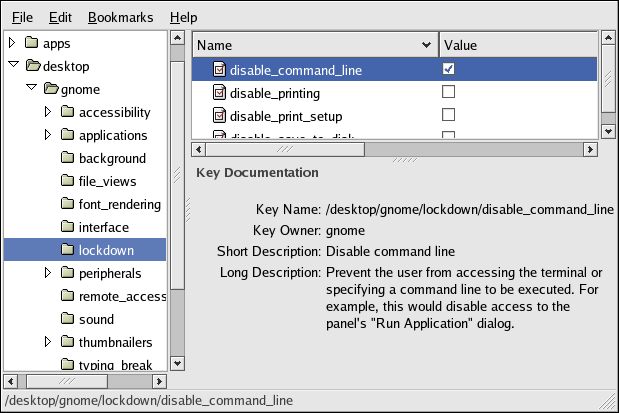Click the disable_printing key icon
Viewport: 619px width, 413px height.
219,93
